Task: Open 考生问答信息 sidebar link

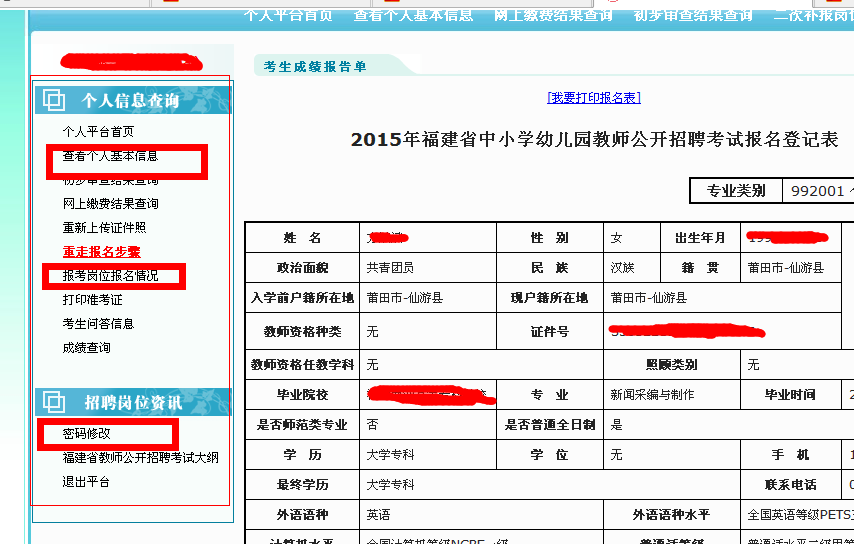Action: [98, 324]
